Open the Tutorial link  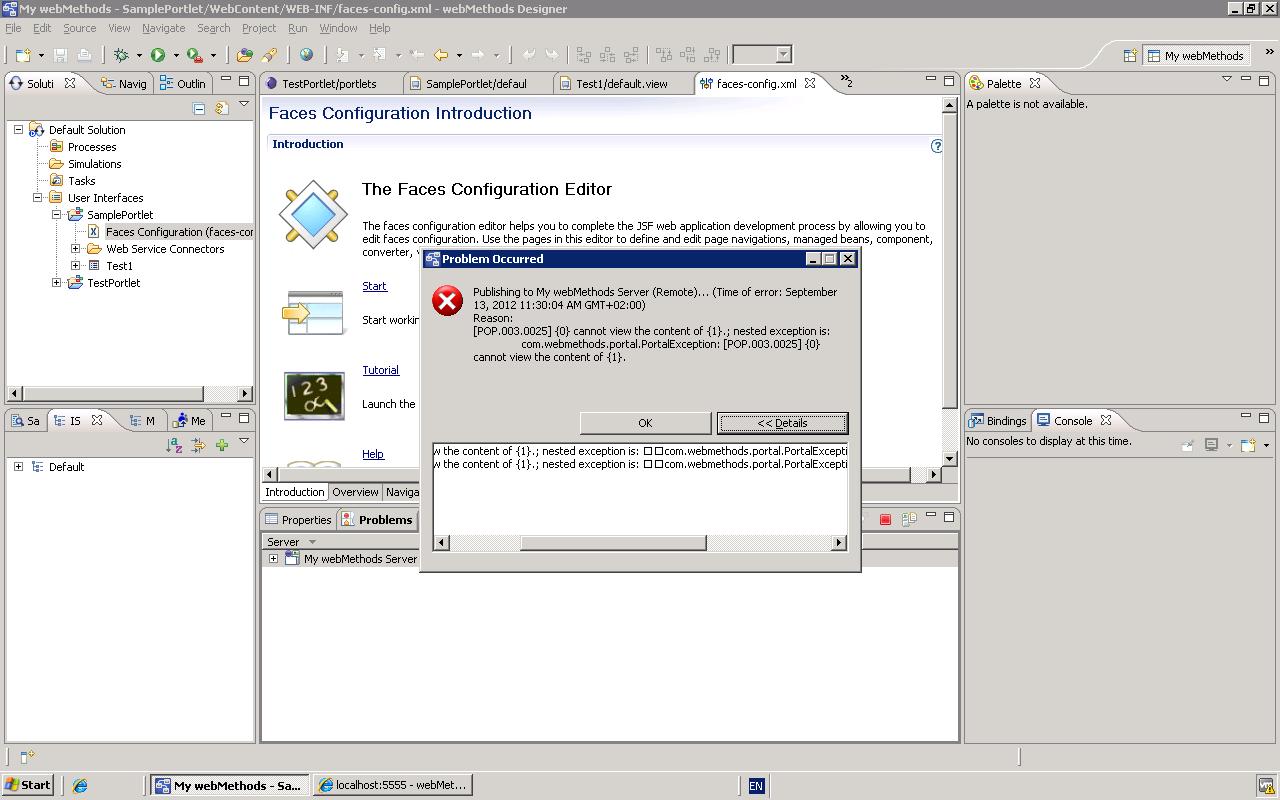380,370
